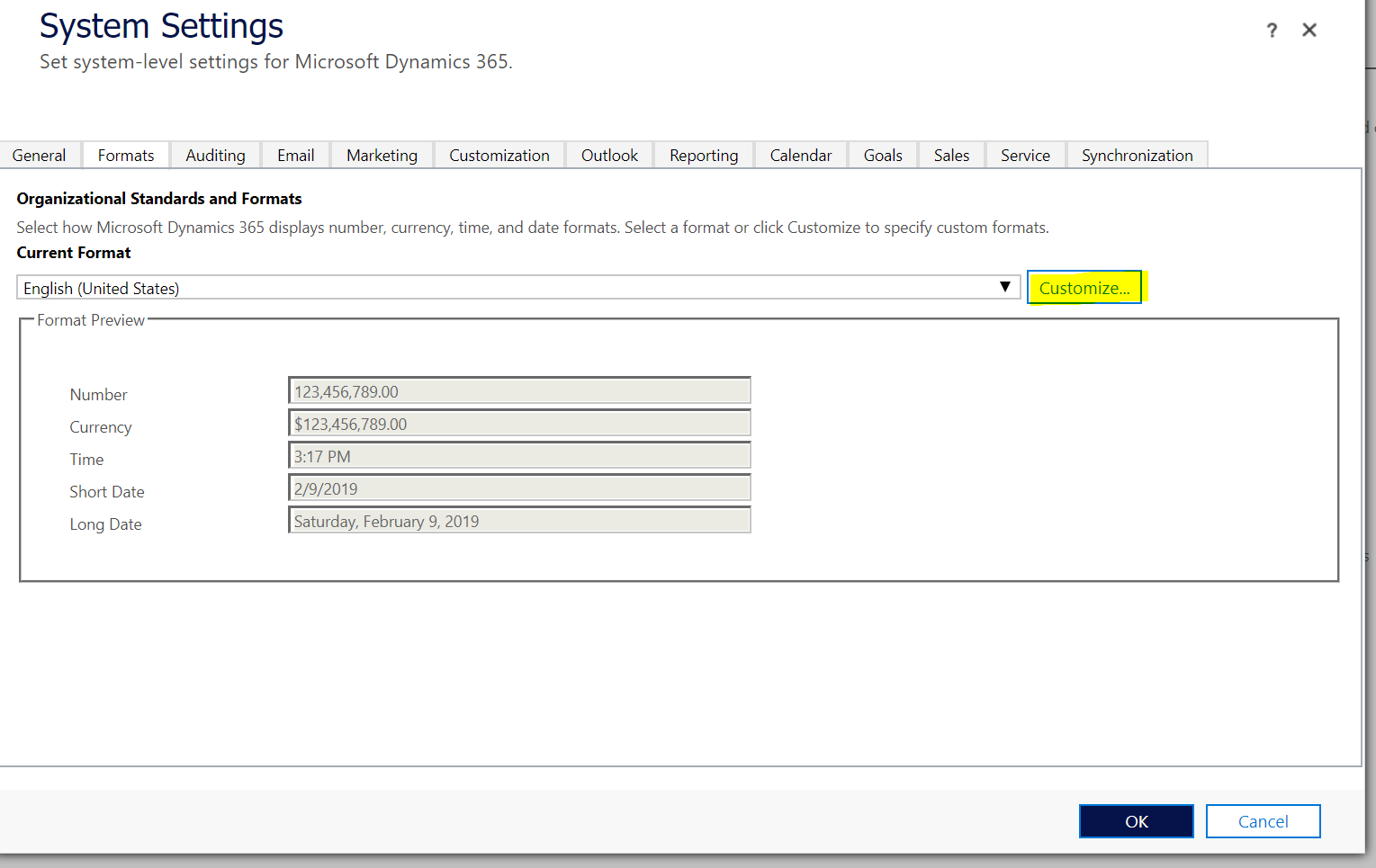Cancel the System Settings changes

(x=1263, y=820)
